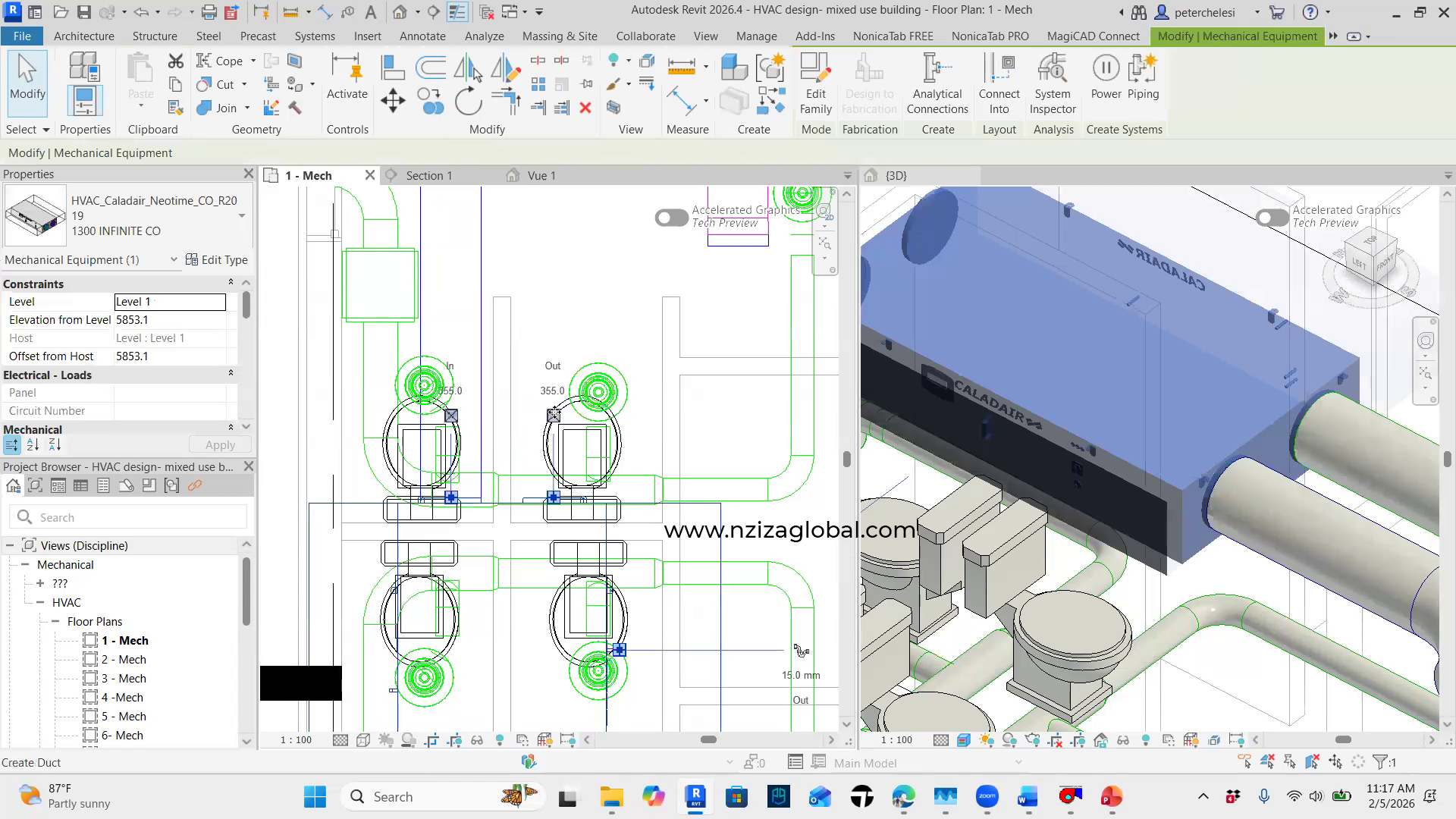This screenshot has height=819, width=1456.
Task: Open the Analytical Connections tool
Action: (937, 83)
